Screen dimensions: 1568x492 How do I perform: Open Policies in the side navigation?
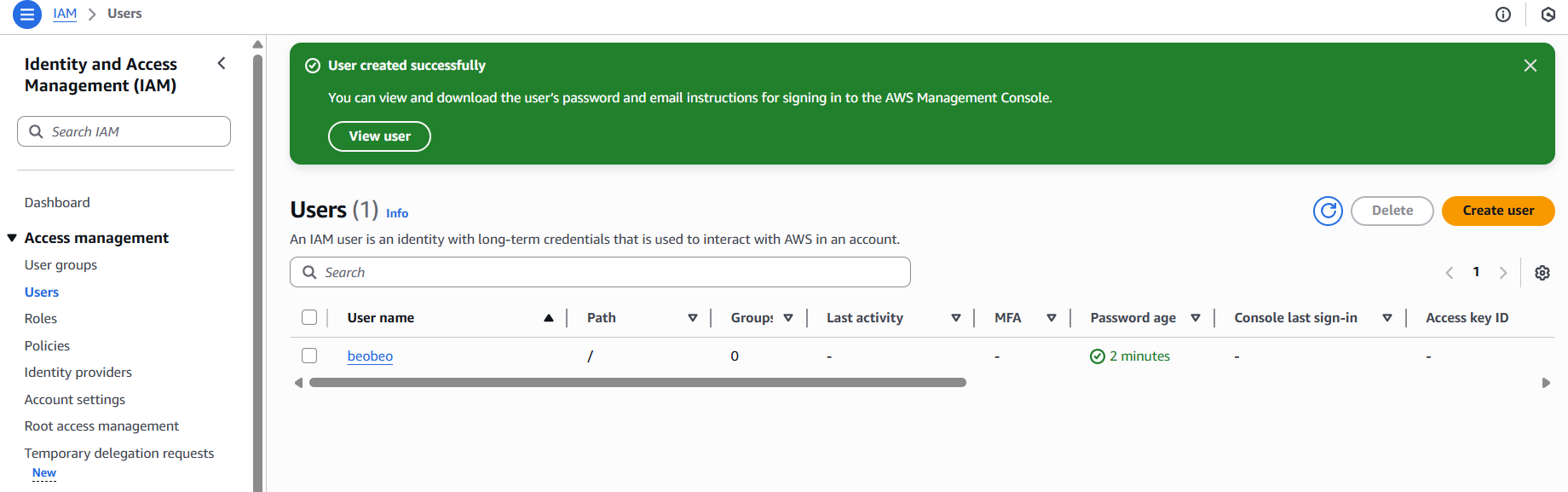(x=47, y=345)
